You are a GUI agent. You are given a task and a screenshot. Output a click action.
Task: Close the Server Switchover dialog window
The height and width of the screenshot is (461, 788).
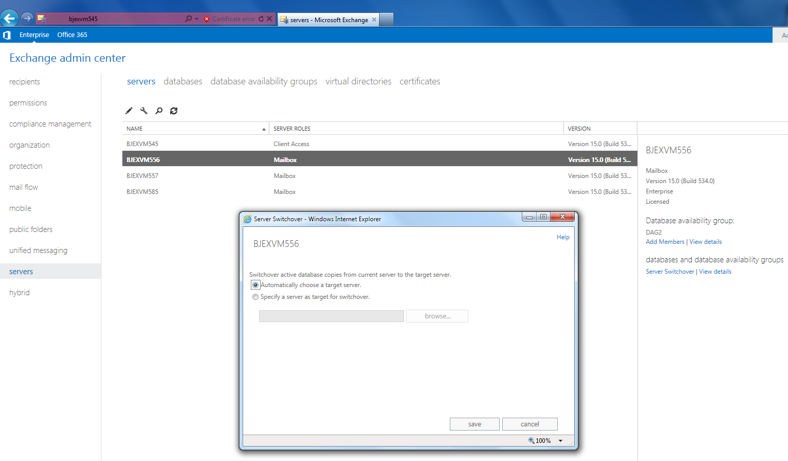[x=562, y=217]
